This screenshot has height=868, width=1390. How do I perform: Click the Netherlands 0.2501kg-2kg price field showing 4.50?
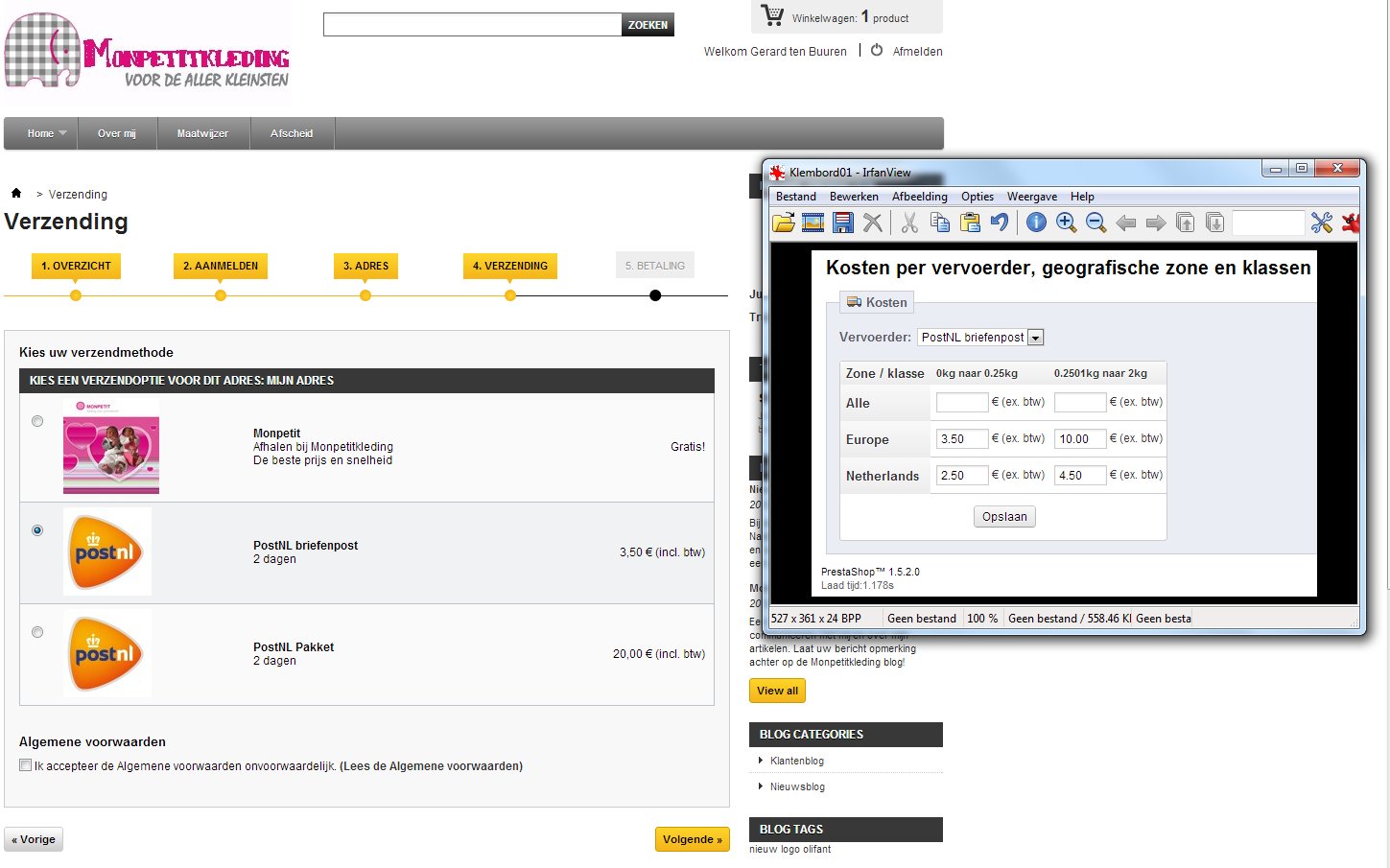point(1080,476)
